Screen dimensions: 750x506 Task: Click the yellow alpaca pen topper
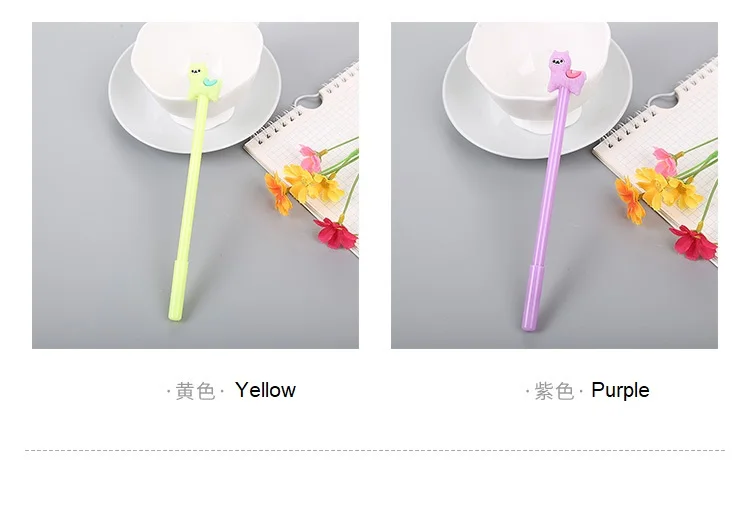(203, 82)
